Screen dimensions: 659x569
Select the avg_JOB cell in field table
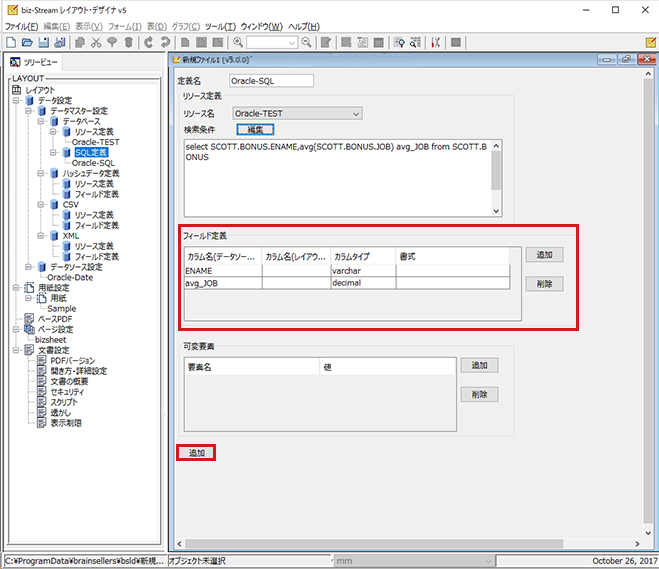[223, 283]
